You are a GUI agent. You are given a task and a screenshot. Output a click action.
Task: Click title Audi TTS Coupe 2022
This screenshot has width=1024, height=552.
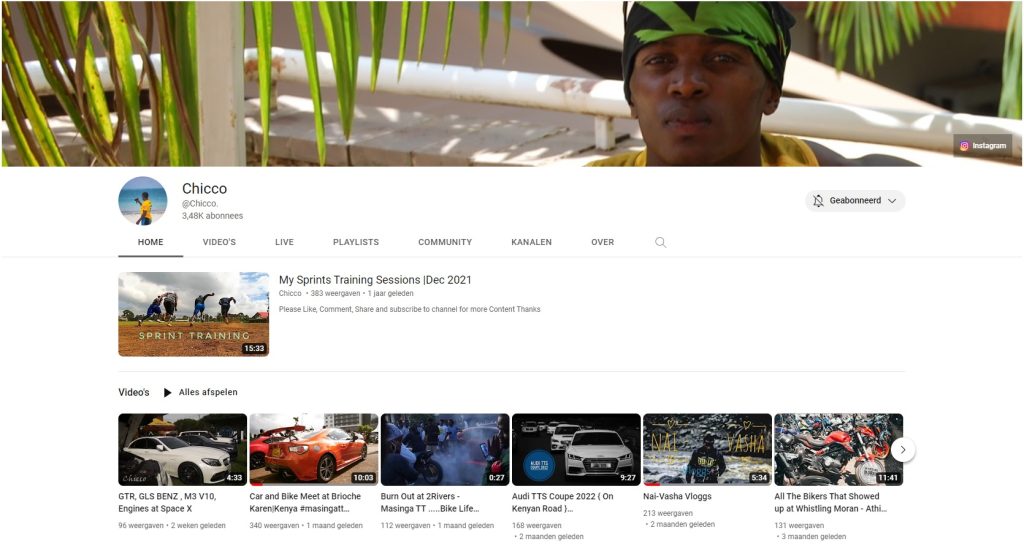coord(562,502)
